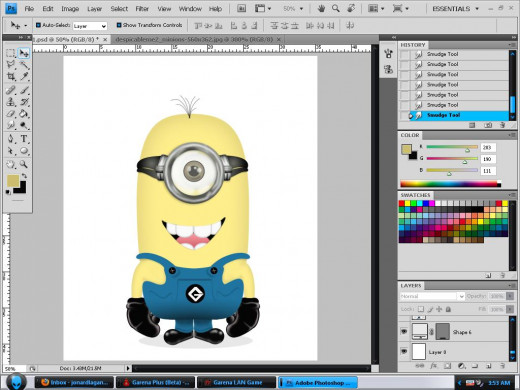Toggle Show Transform Controls checkbox

pos(119,25)
